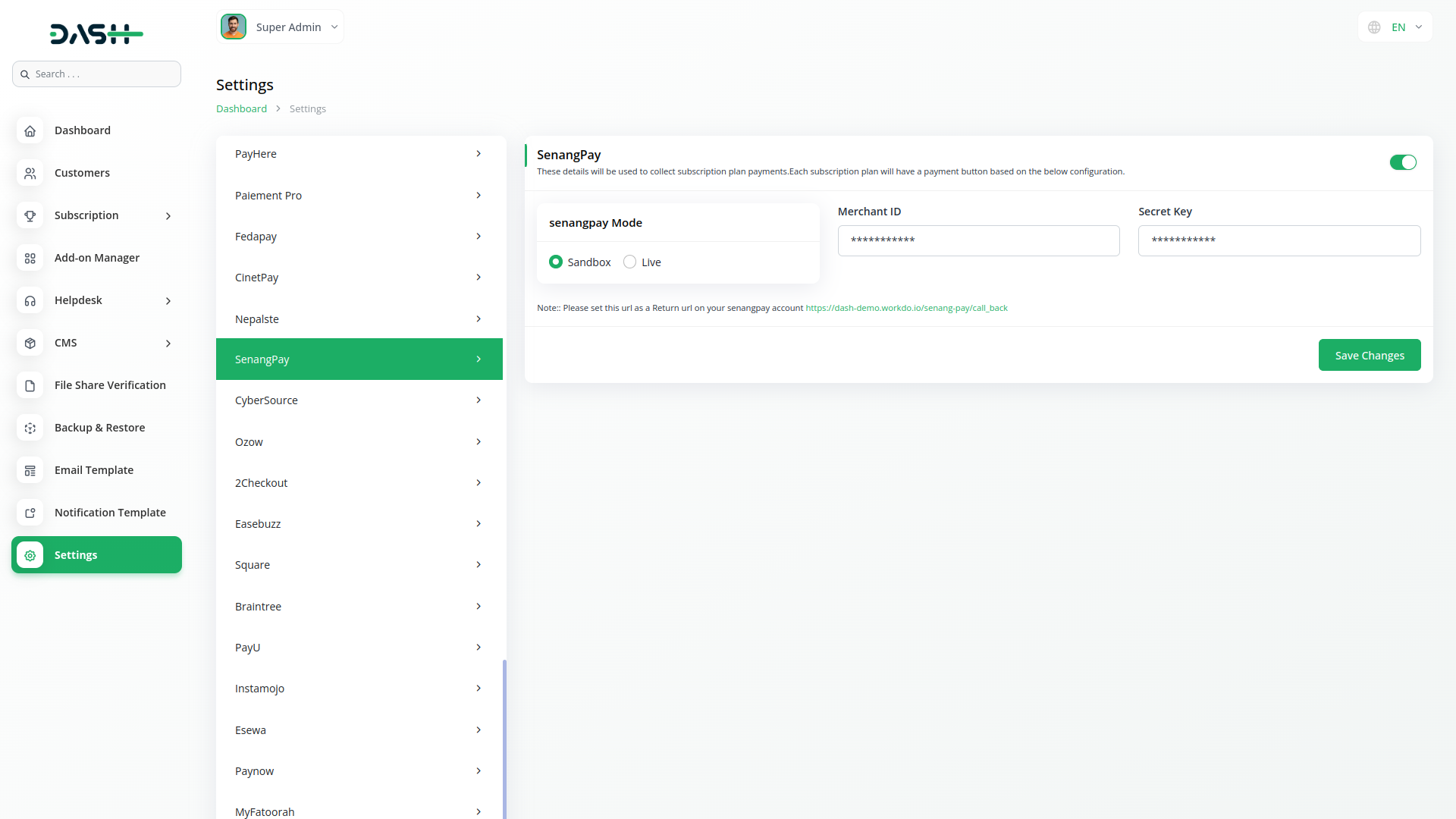The width and height of the screenshot is (1456, 819).
Task: Select the SenangPay settings tab
Action: pos(359,359)
